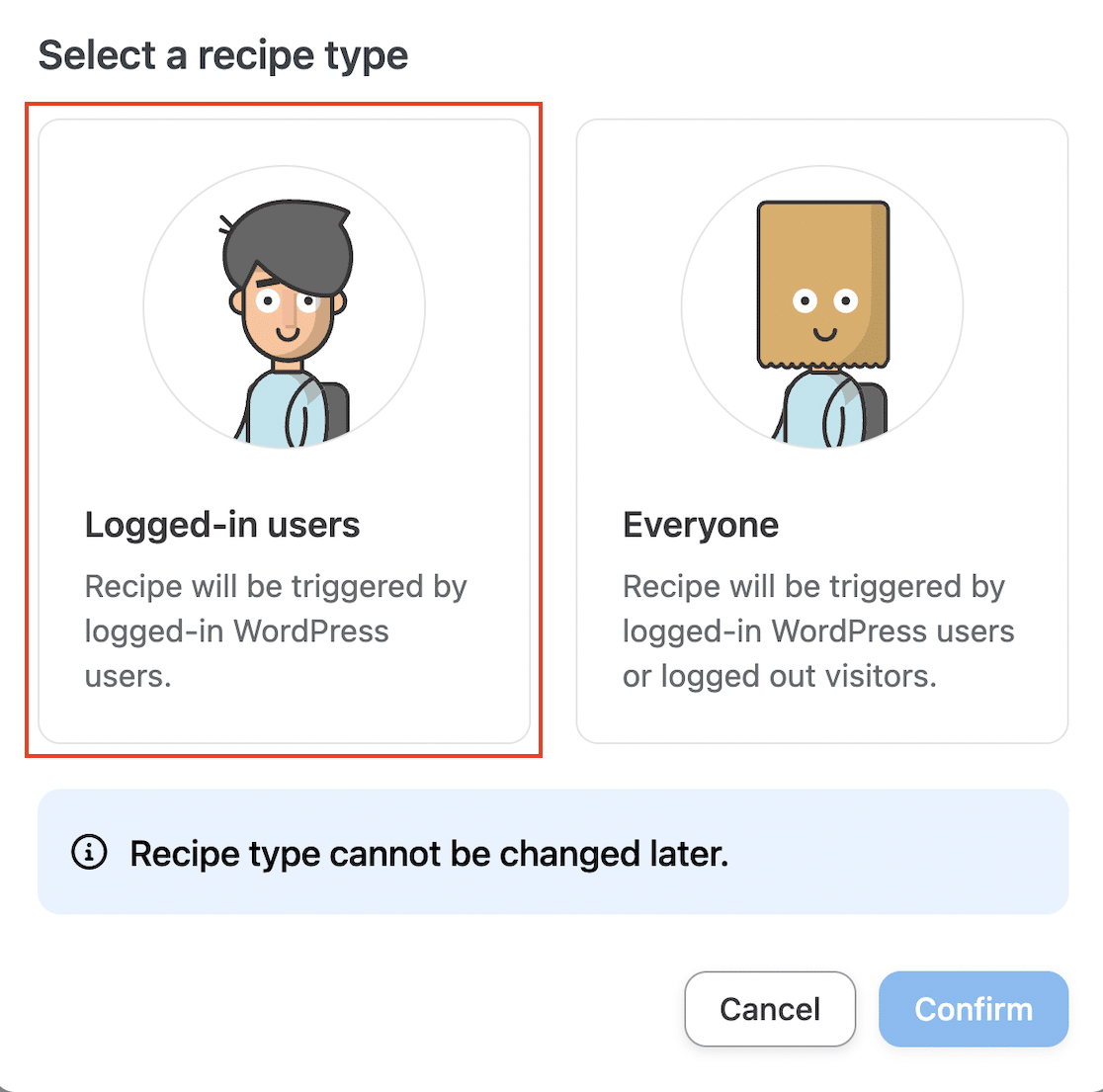Click the "Recipe type cannot be changed later" text
1103x1092 pixels.
[x=429, y=853]
